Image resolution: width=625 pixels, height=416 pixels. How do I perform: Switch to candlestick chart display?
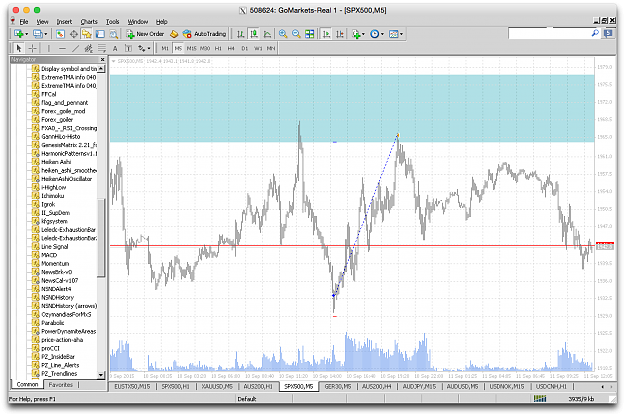click(x=254, y=34)
